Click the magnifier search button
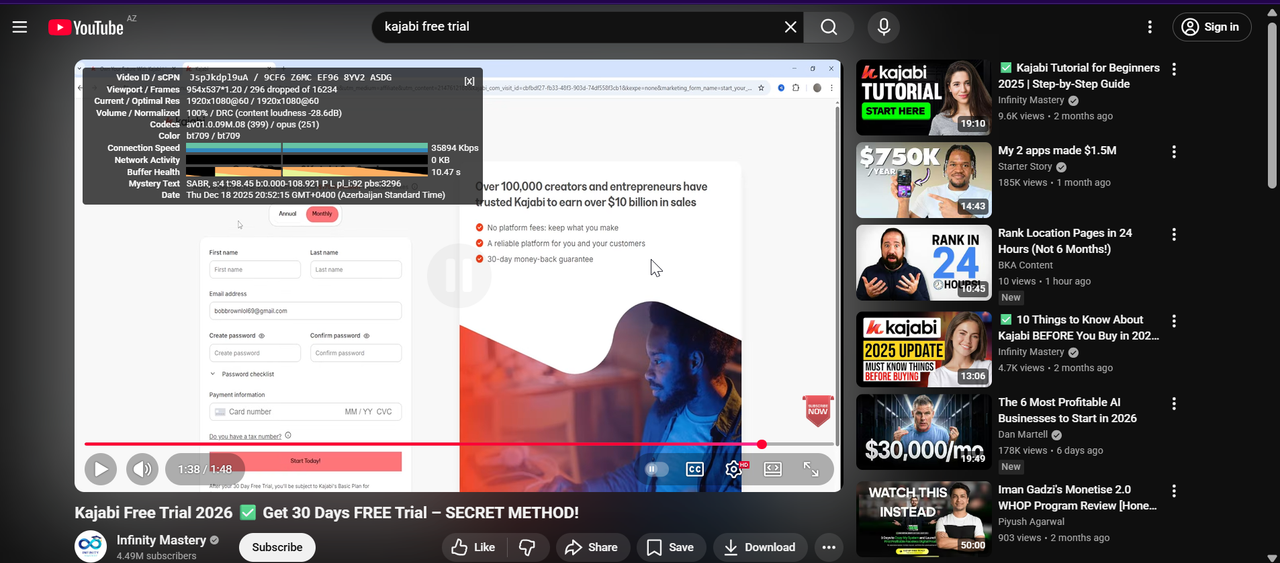 coord(829,27)
